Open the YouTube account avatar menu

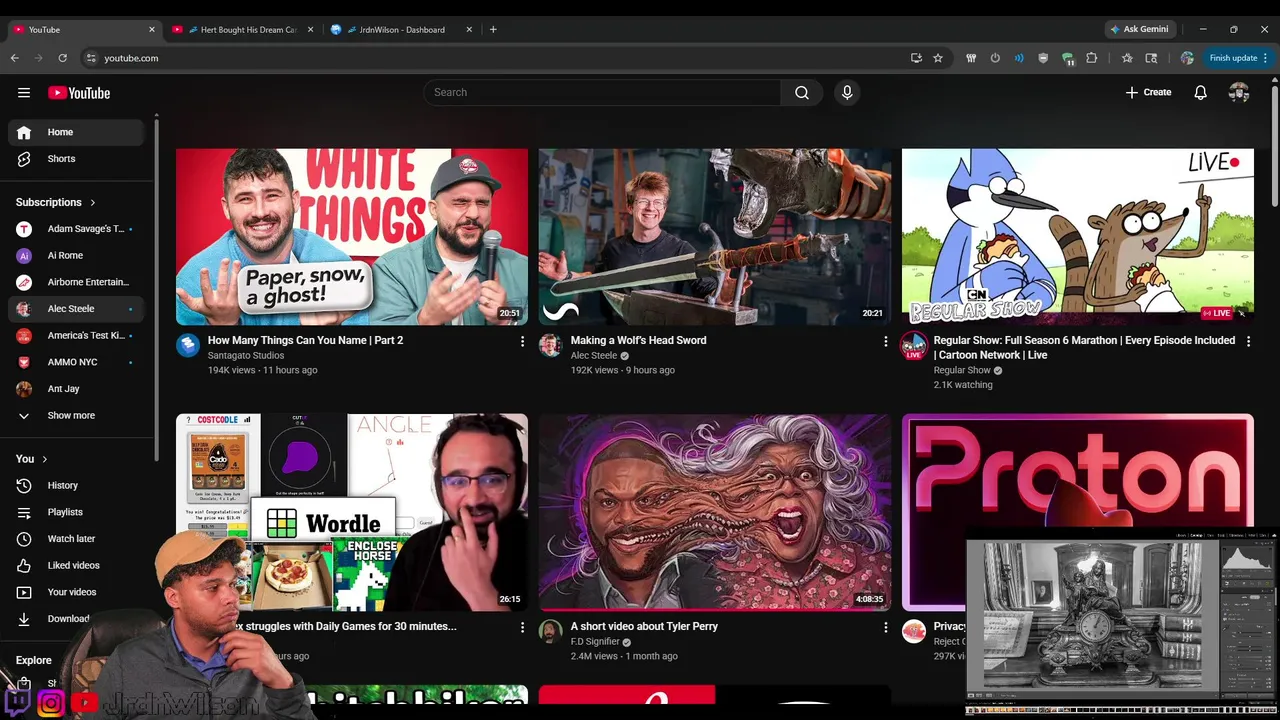[x=1239, y=93]
